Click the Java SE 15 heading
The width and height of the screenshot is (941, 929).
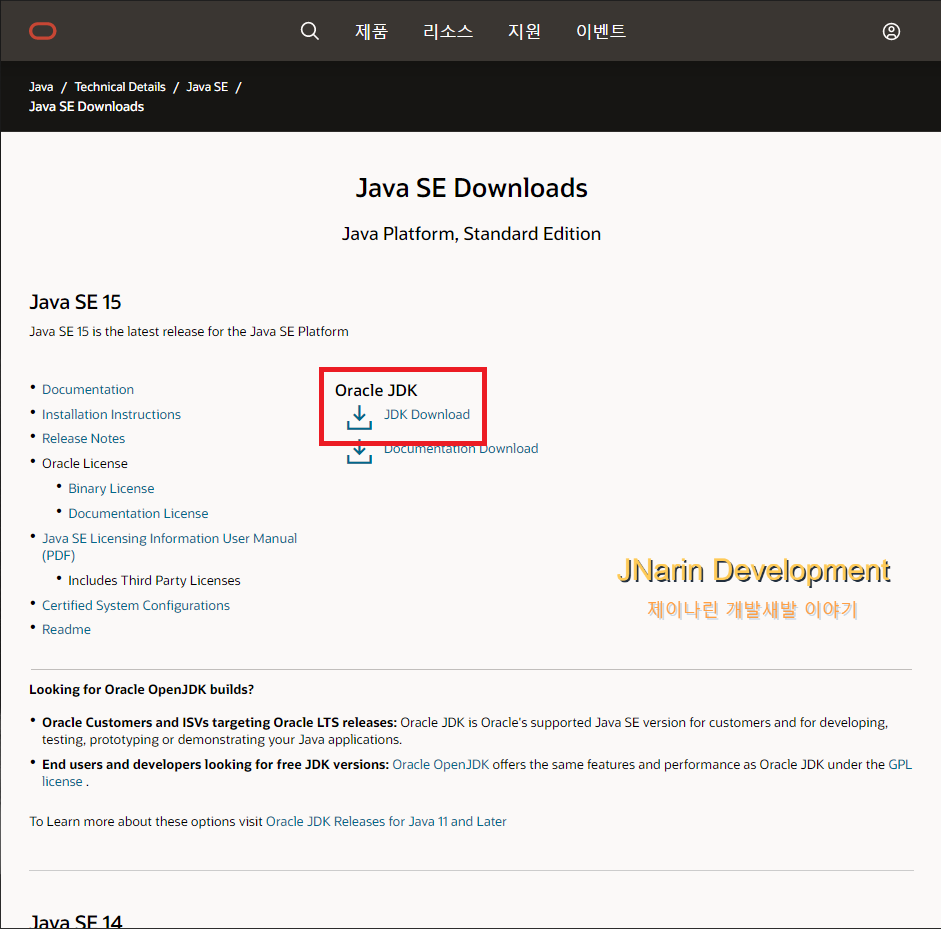click(75, 301)
